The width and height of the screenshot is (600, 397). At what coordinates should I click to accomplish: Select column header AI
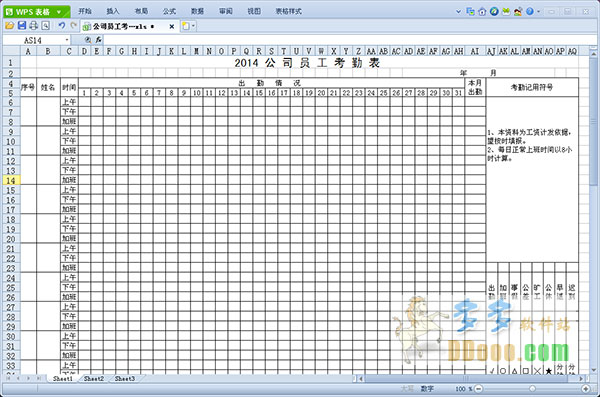tap(474, 51)
